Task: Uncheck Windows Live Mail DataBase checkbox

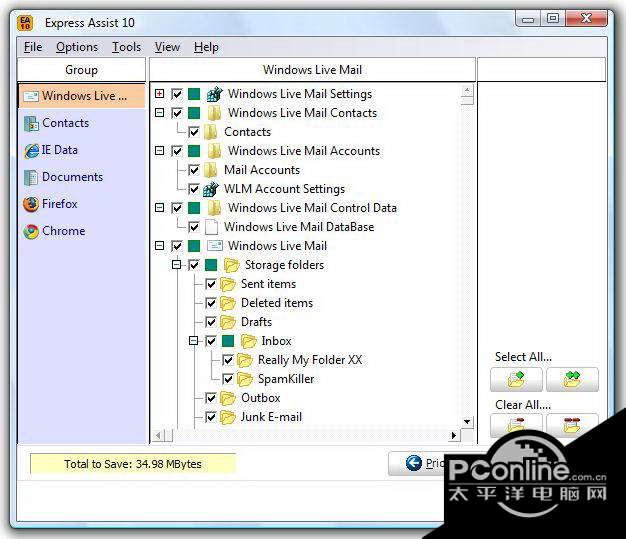Action: 194,227
